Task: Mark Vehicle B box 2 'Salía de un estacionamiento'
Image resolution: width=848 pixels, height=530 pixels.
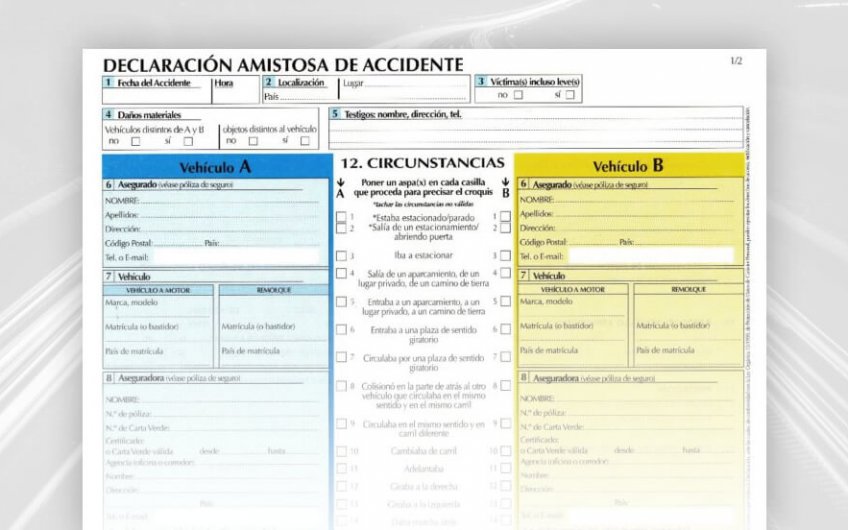Action: (x=505, y=228)
